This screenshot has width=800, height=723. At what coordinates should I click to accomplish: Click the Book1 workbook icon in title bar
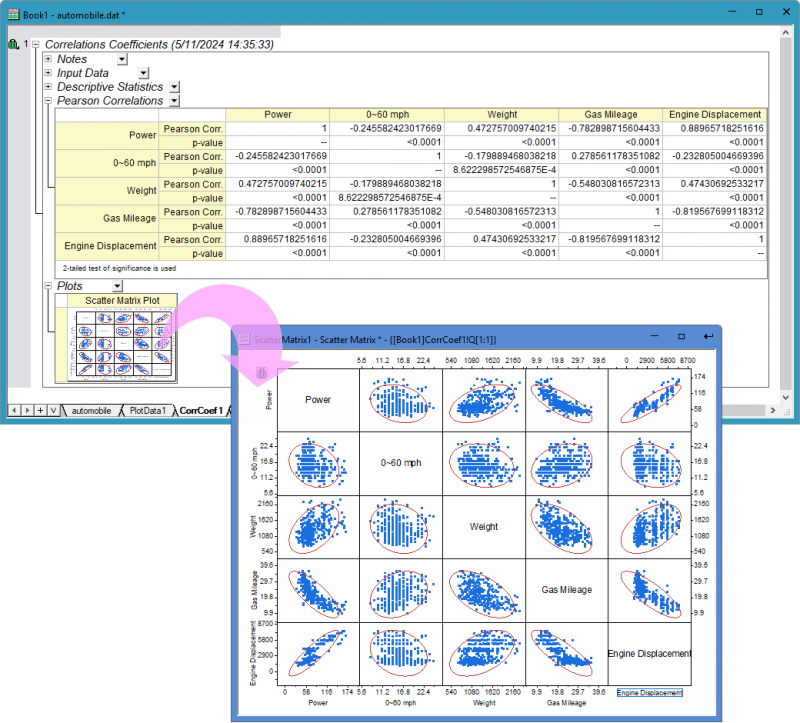[x=13, y=14]
